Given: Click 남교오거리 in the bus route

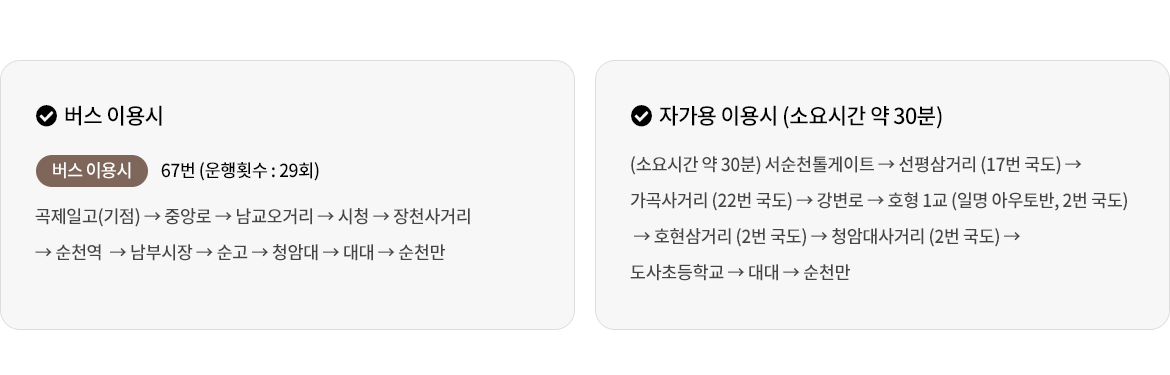Looking at the screenshot, I should pyautogui.click(x=274, y=217).
